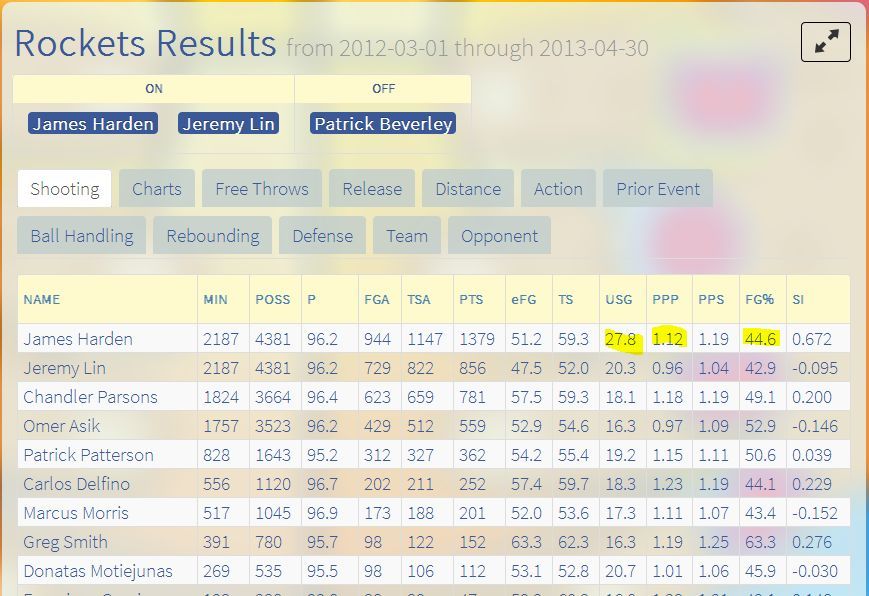Click Greg Smith's eFG value 63.3
Screen dimensions: 869x596
(x=526, y=542)
